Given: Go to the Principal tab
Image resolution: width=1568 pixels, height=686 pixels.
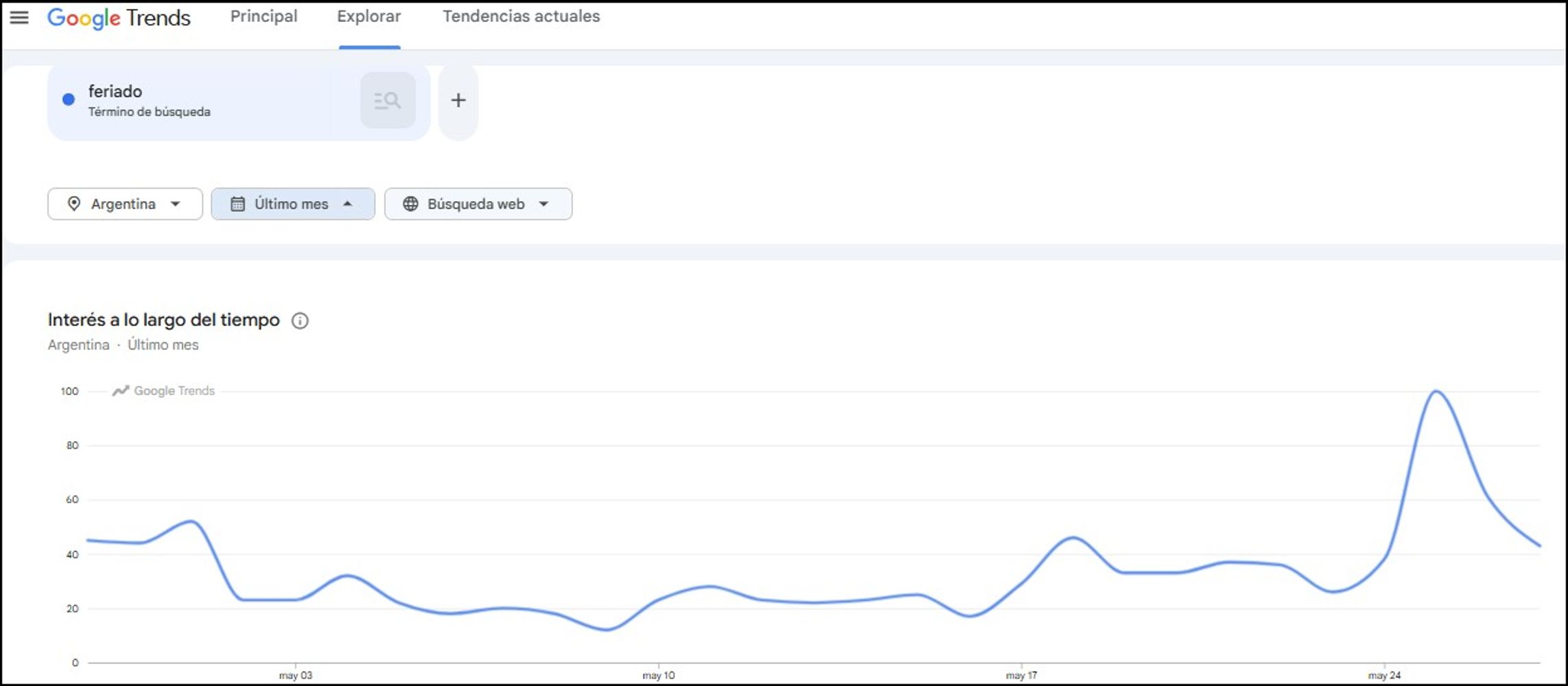Looking at the screenshot, I should point(264,16).
